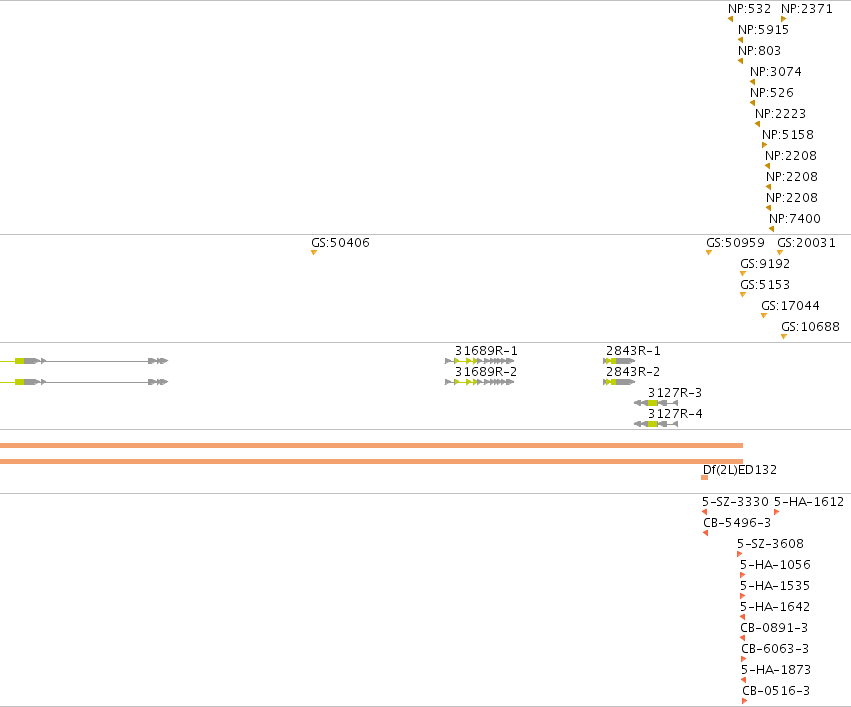Click the 5-HA-1056 insertion label
The image size is (851, 707).
click(x=775, y=565)
